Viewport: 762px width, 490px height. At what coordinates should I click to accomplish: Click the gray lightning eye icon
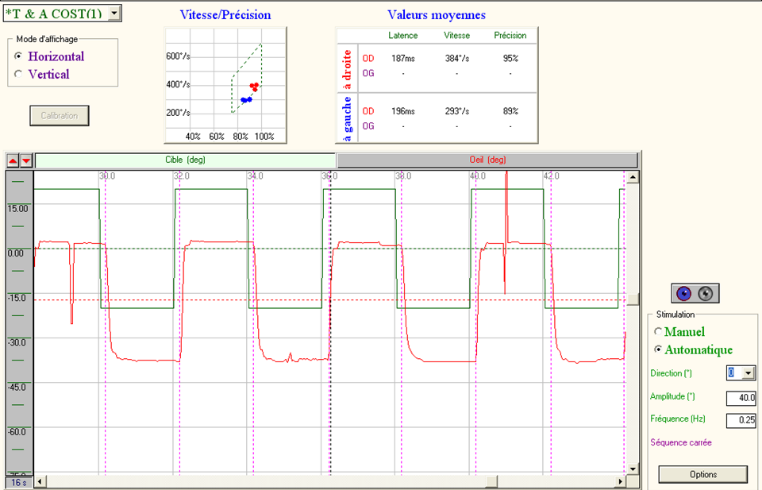click(706, 294)
